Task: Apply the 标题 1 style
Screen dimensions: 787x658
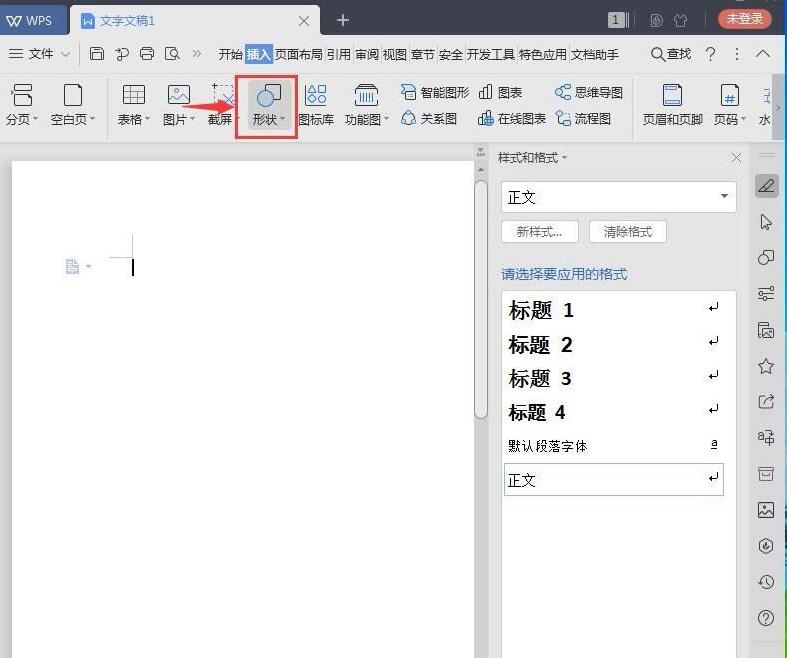Action: [x=613, y=310]
